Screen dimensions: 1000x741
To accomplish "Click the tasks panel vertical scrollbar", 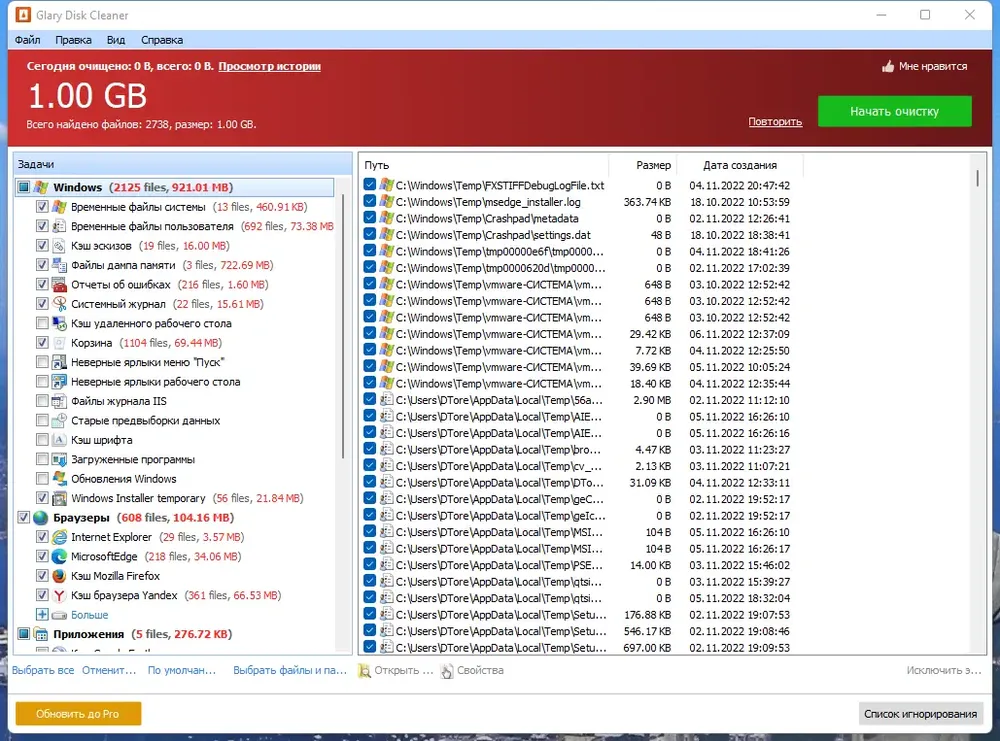I will [x=343, y=326].
